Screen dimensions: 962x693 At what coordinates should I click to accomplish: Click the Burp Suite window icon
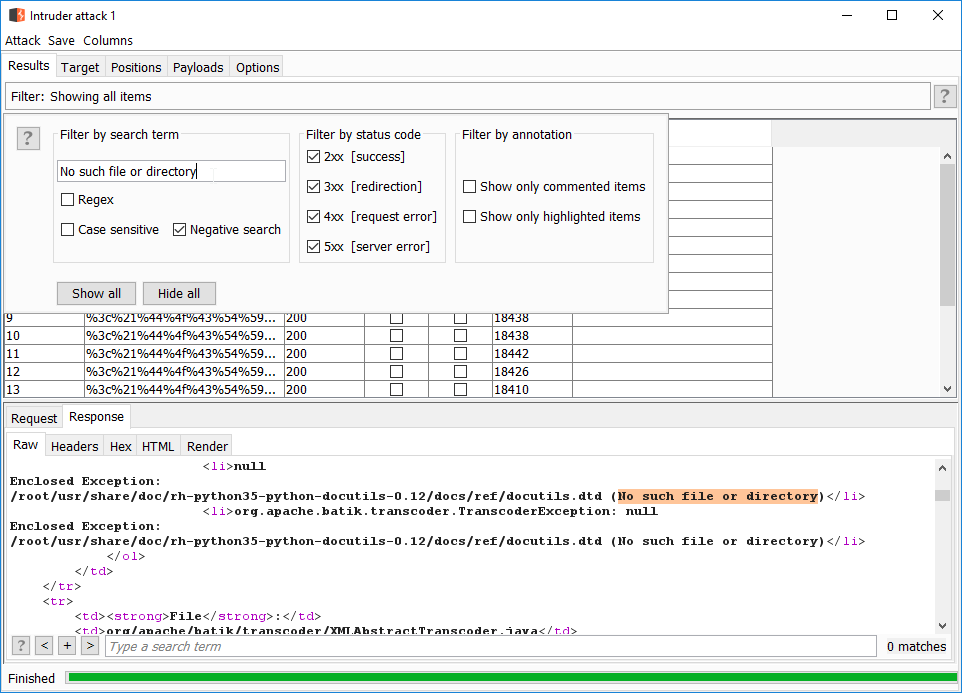click(17, 15)
